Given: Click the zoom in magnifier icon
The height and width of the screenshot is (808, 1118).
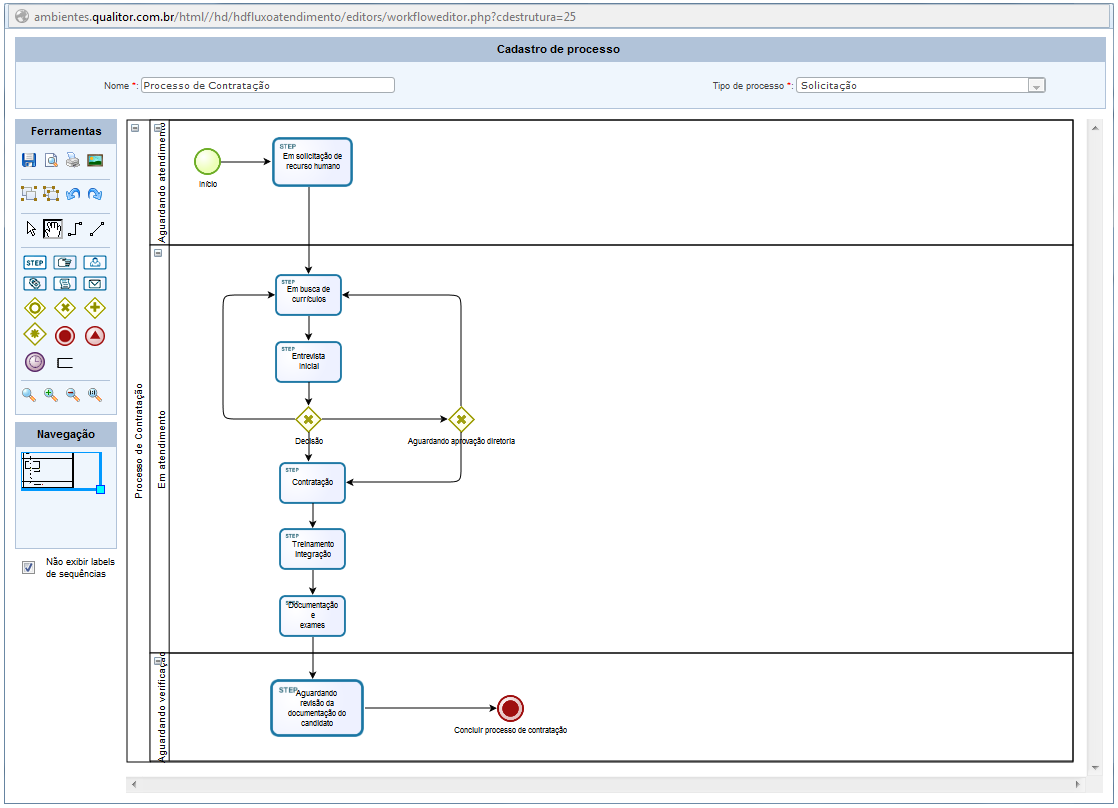Looking at the screenshot, I should [51, 395].
